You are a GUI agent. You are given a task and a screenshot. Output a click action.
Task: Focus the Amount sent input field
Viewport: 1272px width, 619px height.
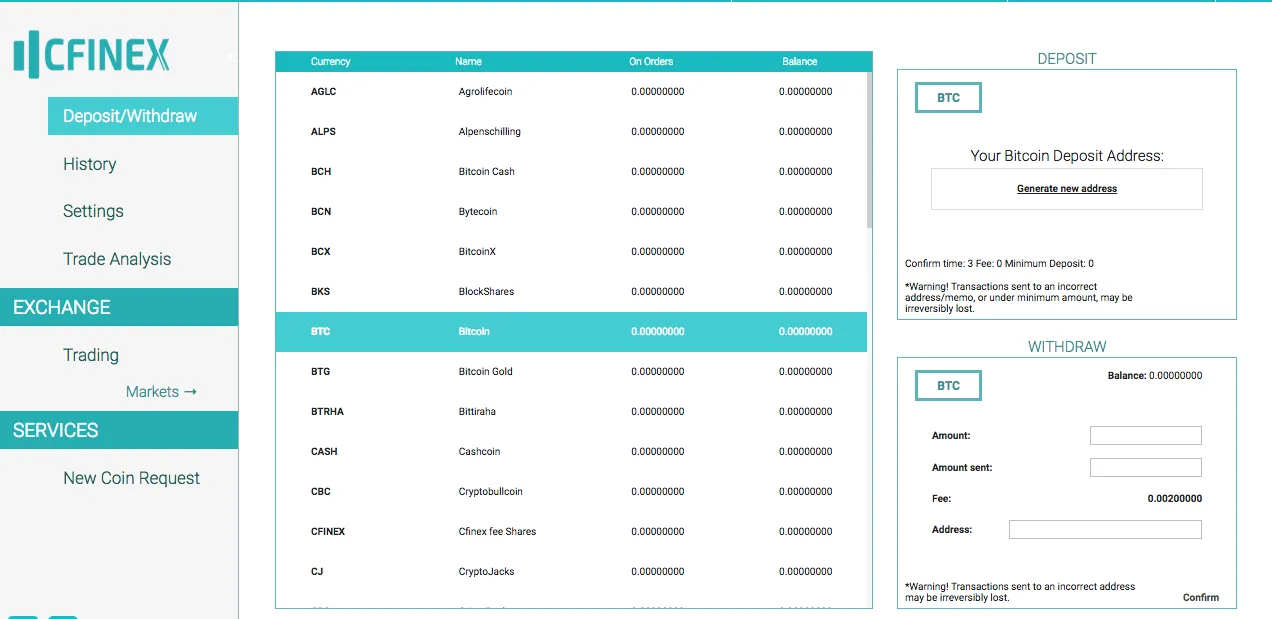click(1146, 468)
